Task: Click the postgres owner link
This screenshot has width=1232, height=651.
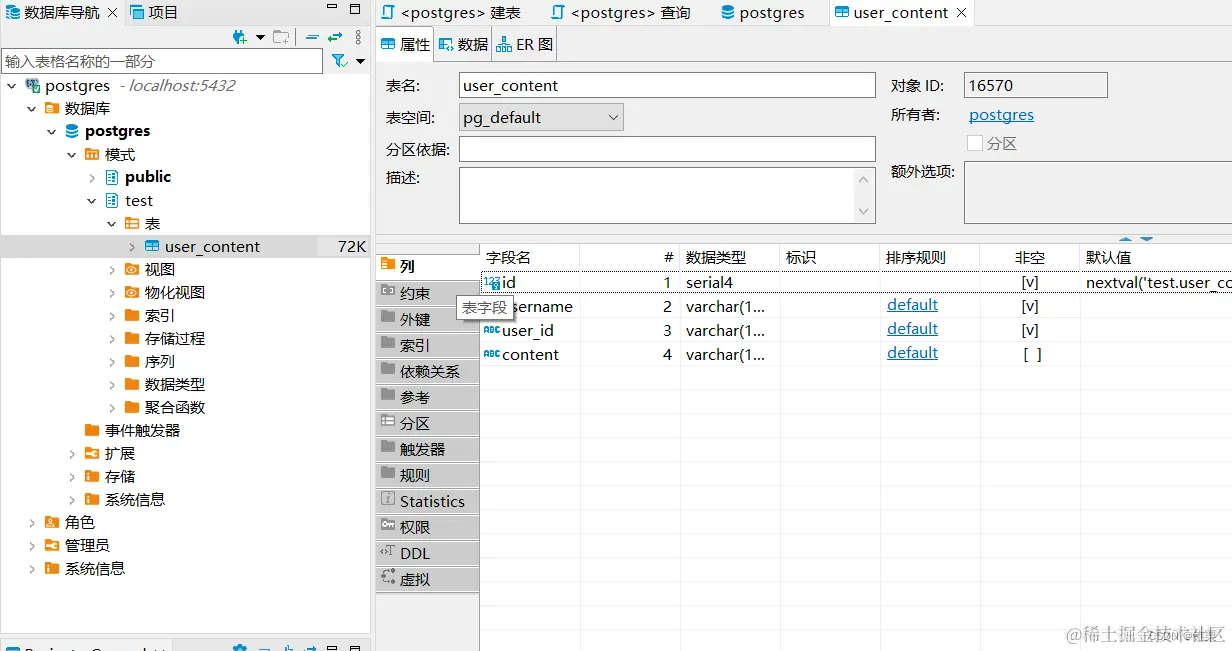Action: pyautogui.click(x=1001, y=115)
